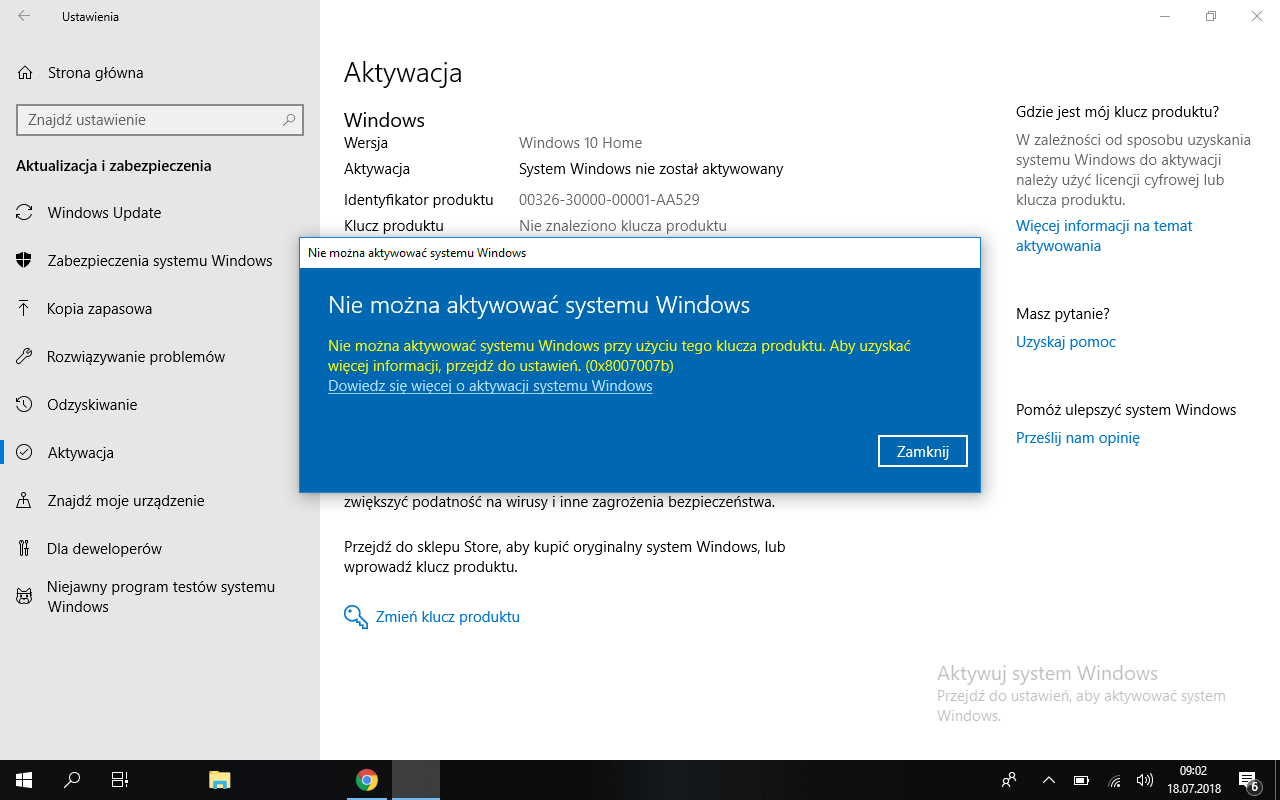Click the Odzyskiwanie history icon
The image size is (1280, 800).
25,404
